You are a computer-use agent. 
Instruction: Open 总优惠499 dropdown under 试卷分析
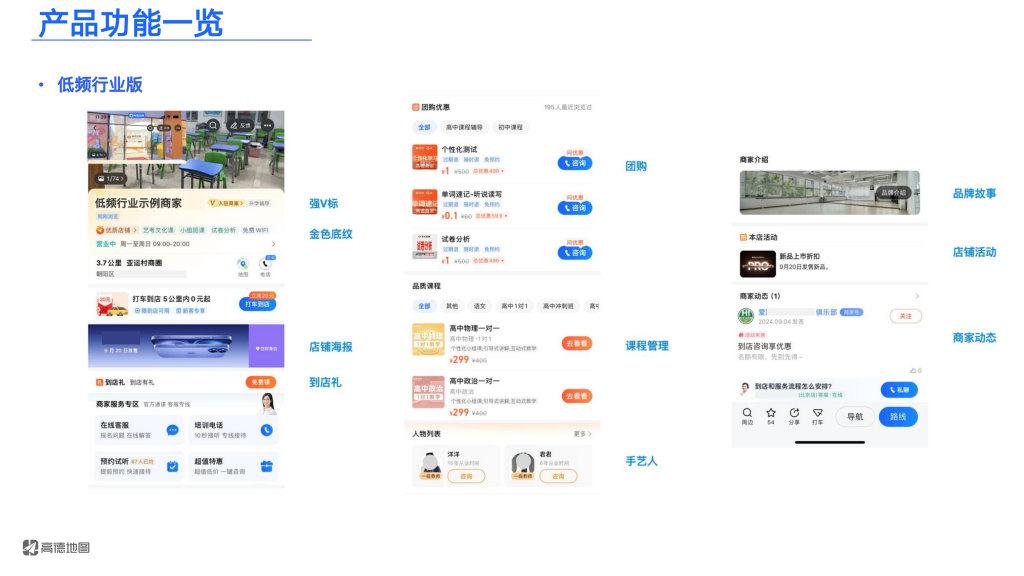click(x=488, y=261)
